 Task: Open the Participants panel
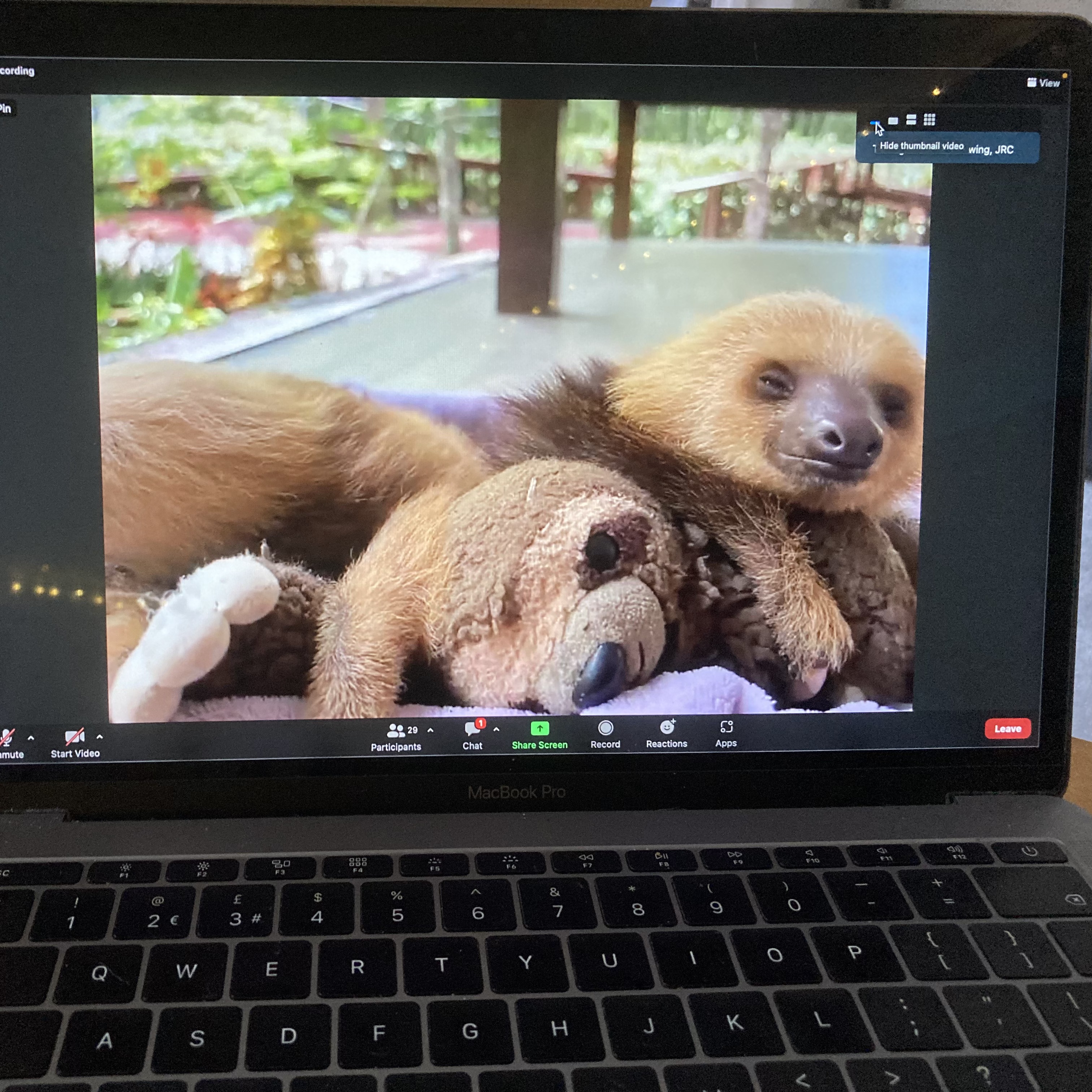point(396,731)
